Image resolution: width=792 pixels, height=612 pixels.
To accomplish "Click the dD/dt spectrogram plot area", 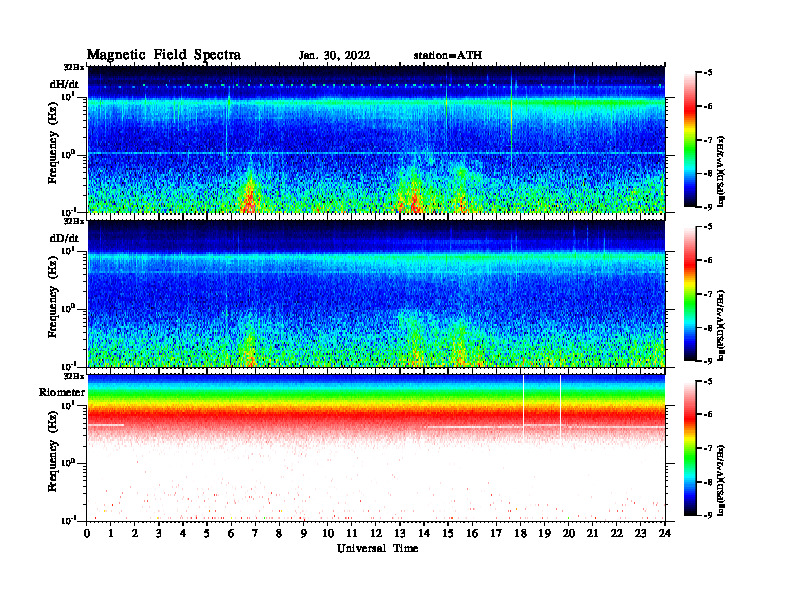I will 376,293.
